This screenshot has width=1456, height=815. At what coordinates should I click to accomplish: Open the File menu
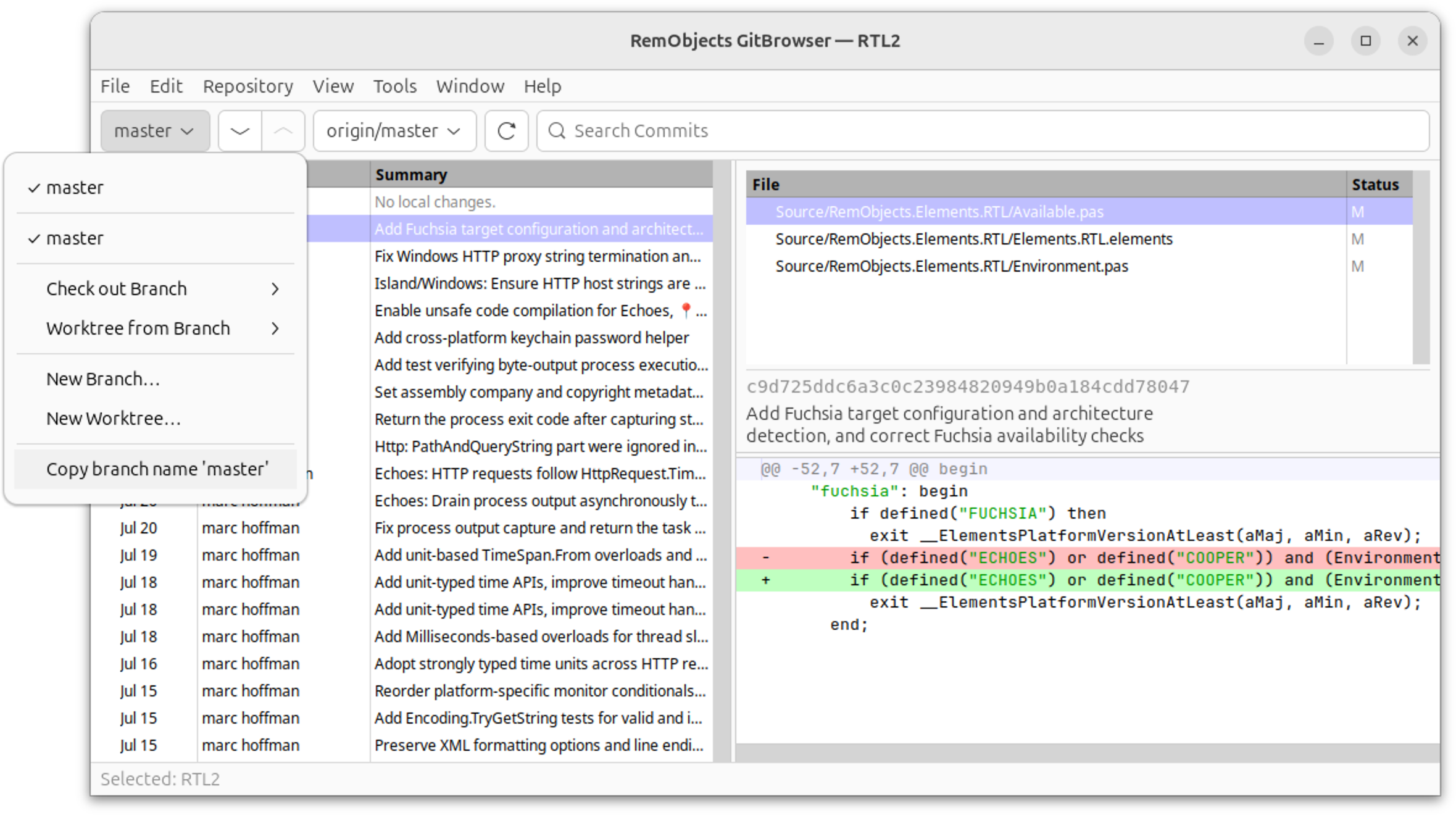tap(115, 86)
